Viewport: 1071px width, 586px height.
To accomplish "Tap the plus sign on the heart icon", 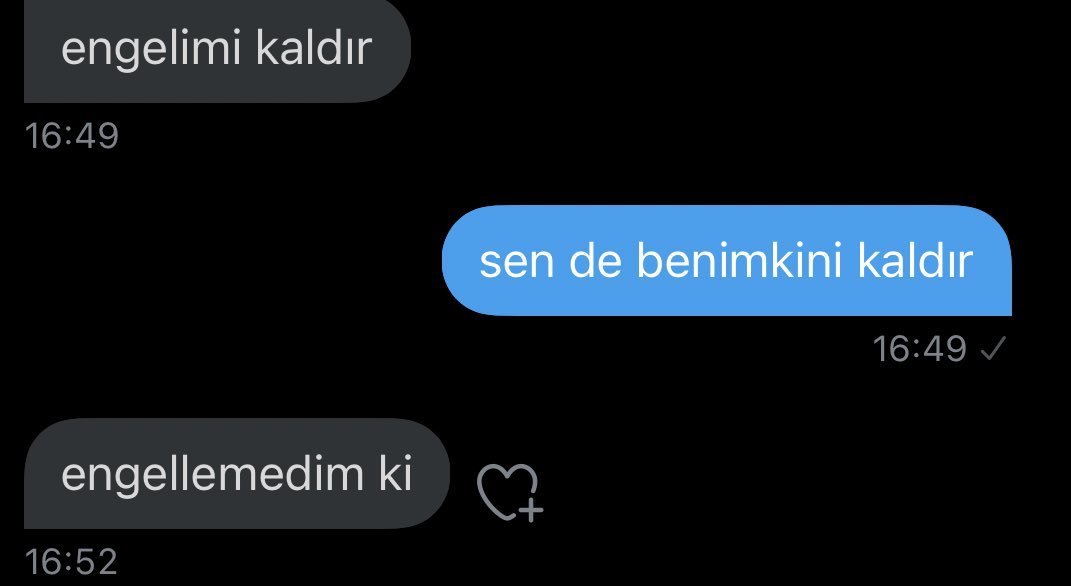I will pyautogui.click(x=532, y=510).
